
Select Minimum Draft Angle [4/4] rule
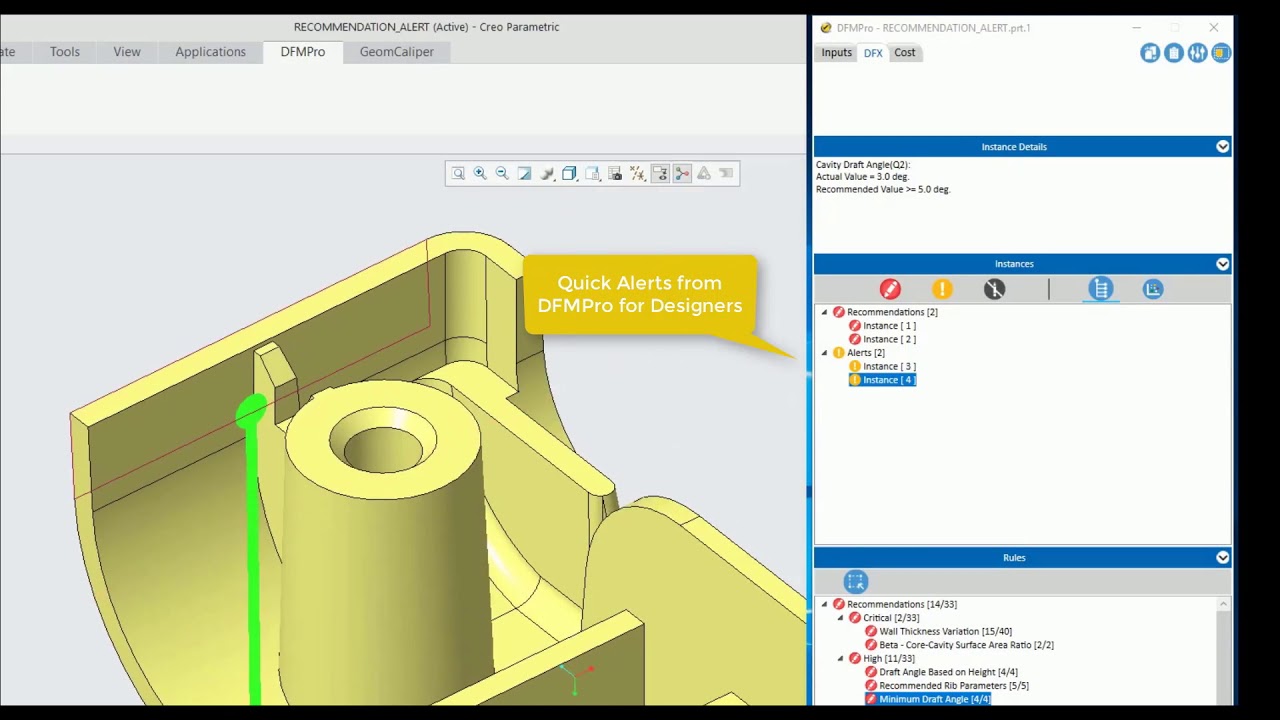(934, 699)
